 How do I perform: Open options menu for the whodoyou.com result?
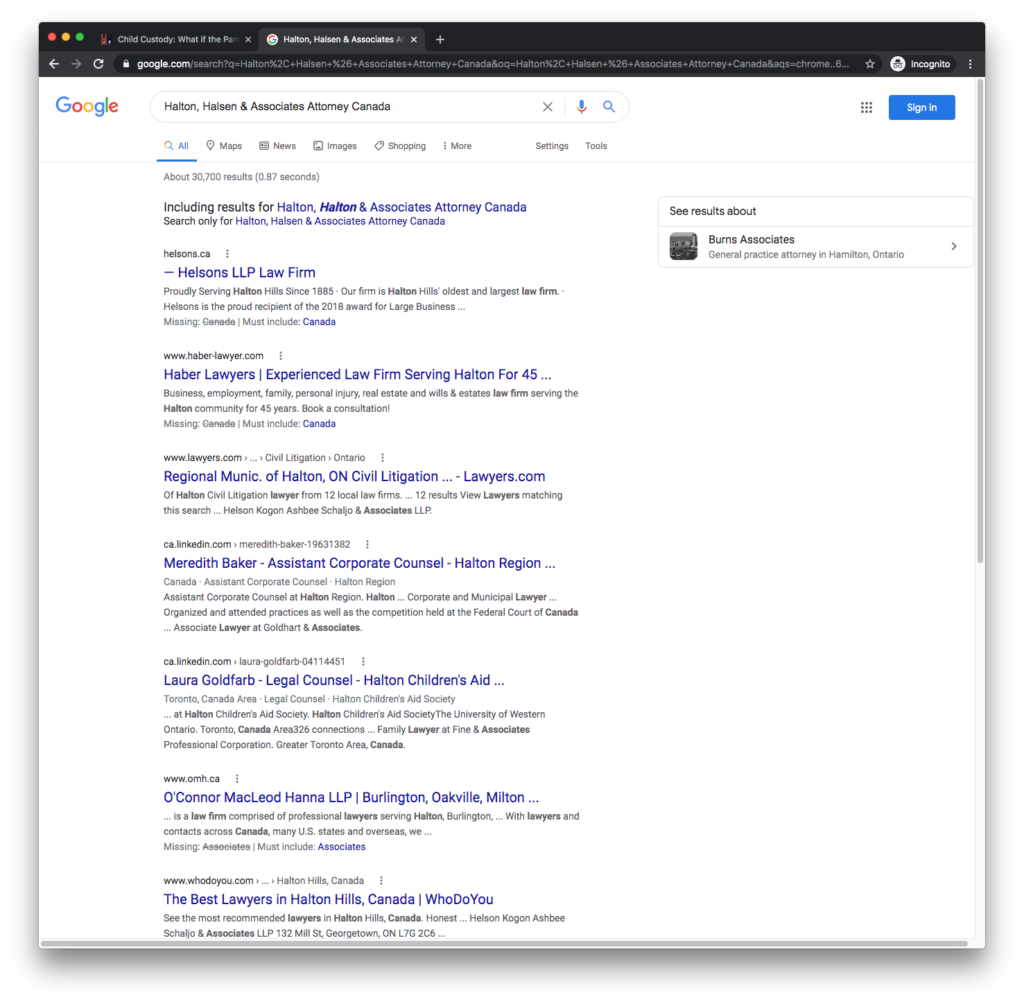(381, 881)
